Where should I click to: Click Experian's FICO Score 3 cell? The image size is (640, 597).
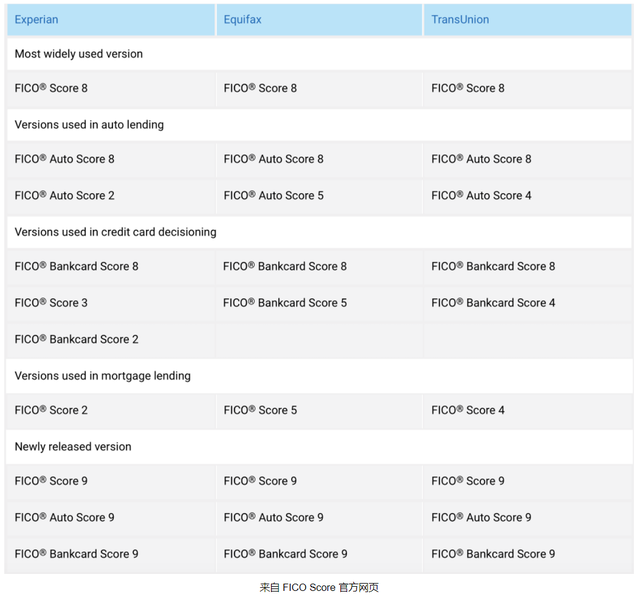pyautogui.click(x=111, y=303)
